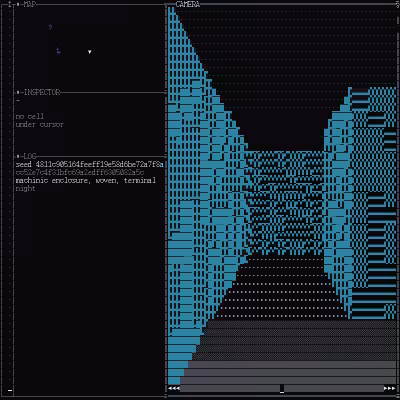Select the CAMERA panel title
The image size is (400, 400).
tap(188, 4)
